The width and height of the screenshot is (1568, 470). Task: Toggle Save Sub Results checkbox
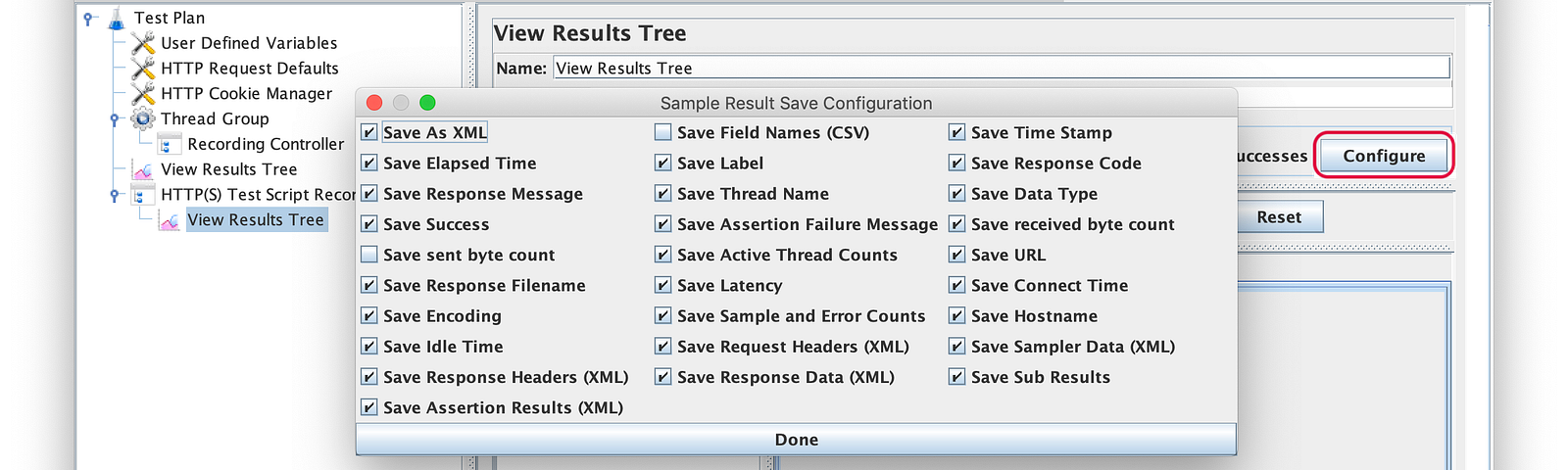click(x=956, y=377)
